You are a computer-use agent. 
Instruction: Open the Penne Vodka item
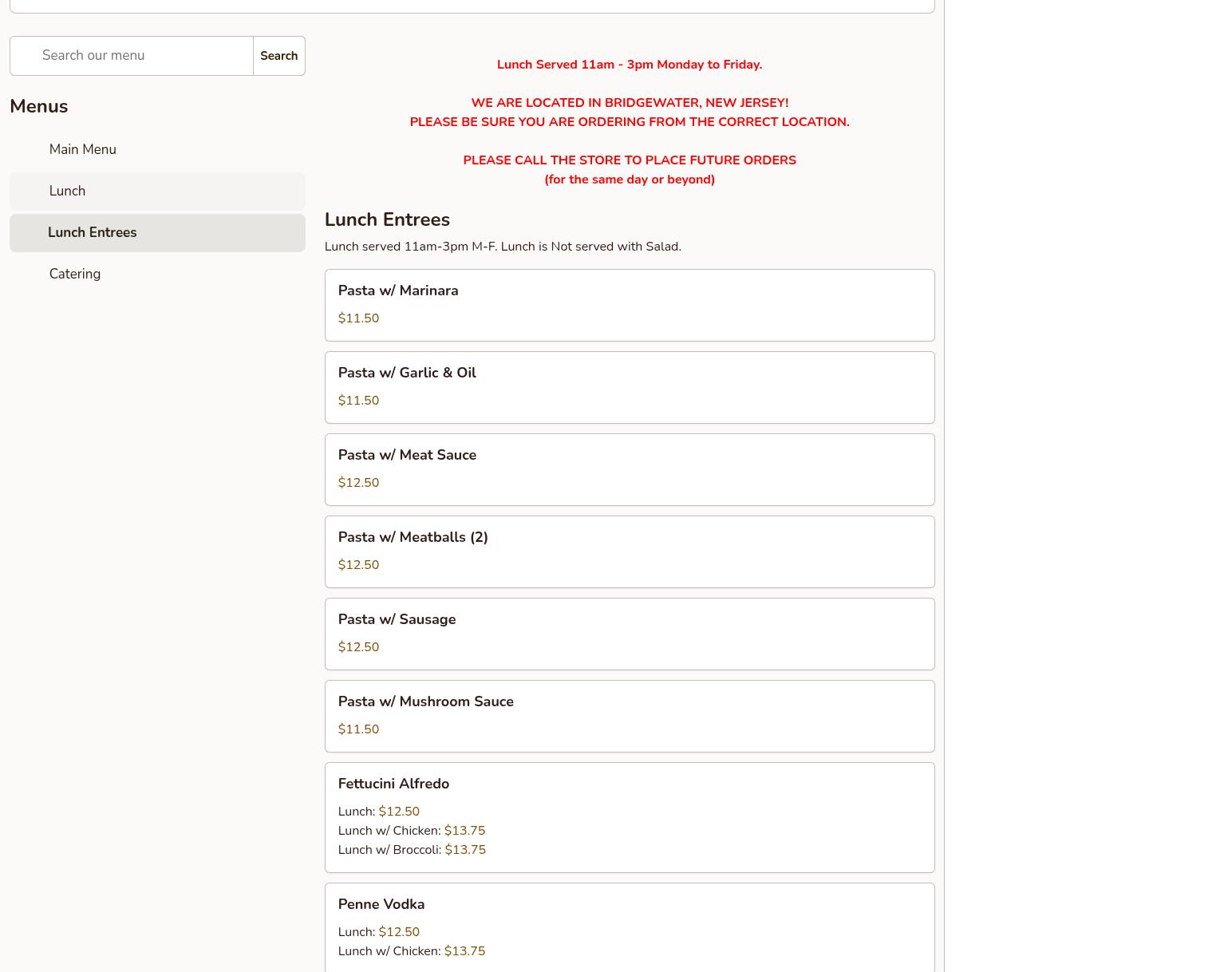[x=630, y=927]
